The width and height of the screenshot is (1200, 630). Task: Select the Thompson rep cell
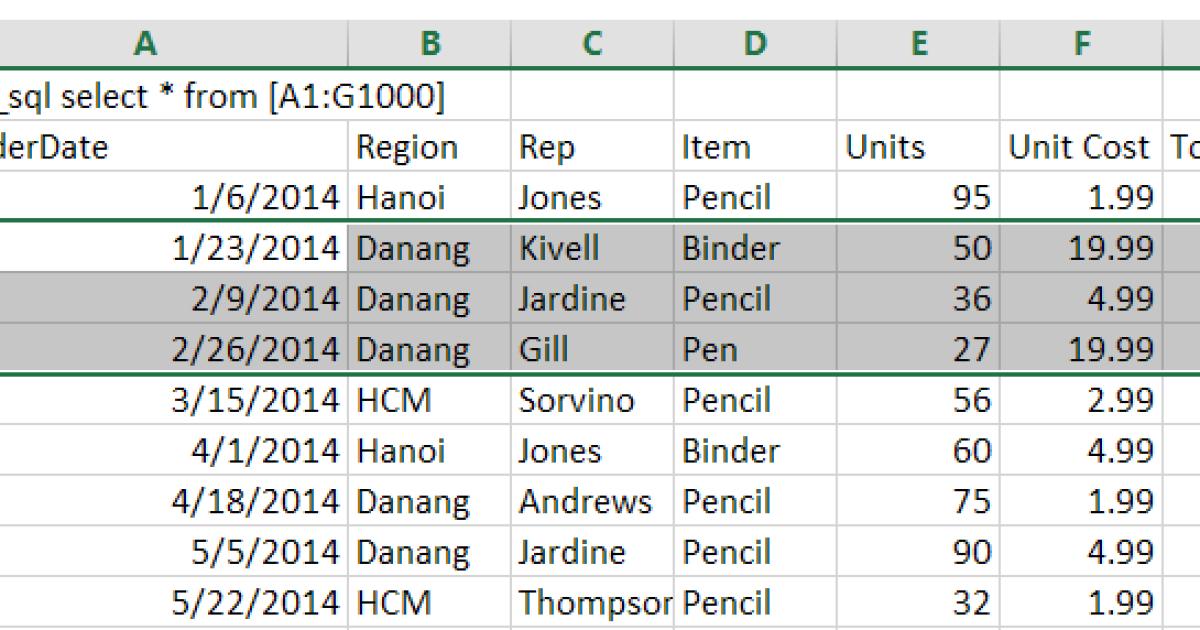(595, 603)
